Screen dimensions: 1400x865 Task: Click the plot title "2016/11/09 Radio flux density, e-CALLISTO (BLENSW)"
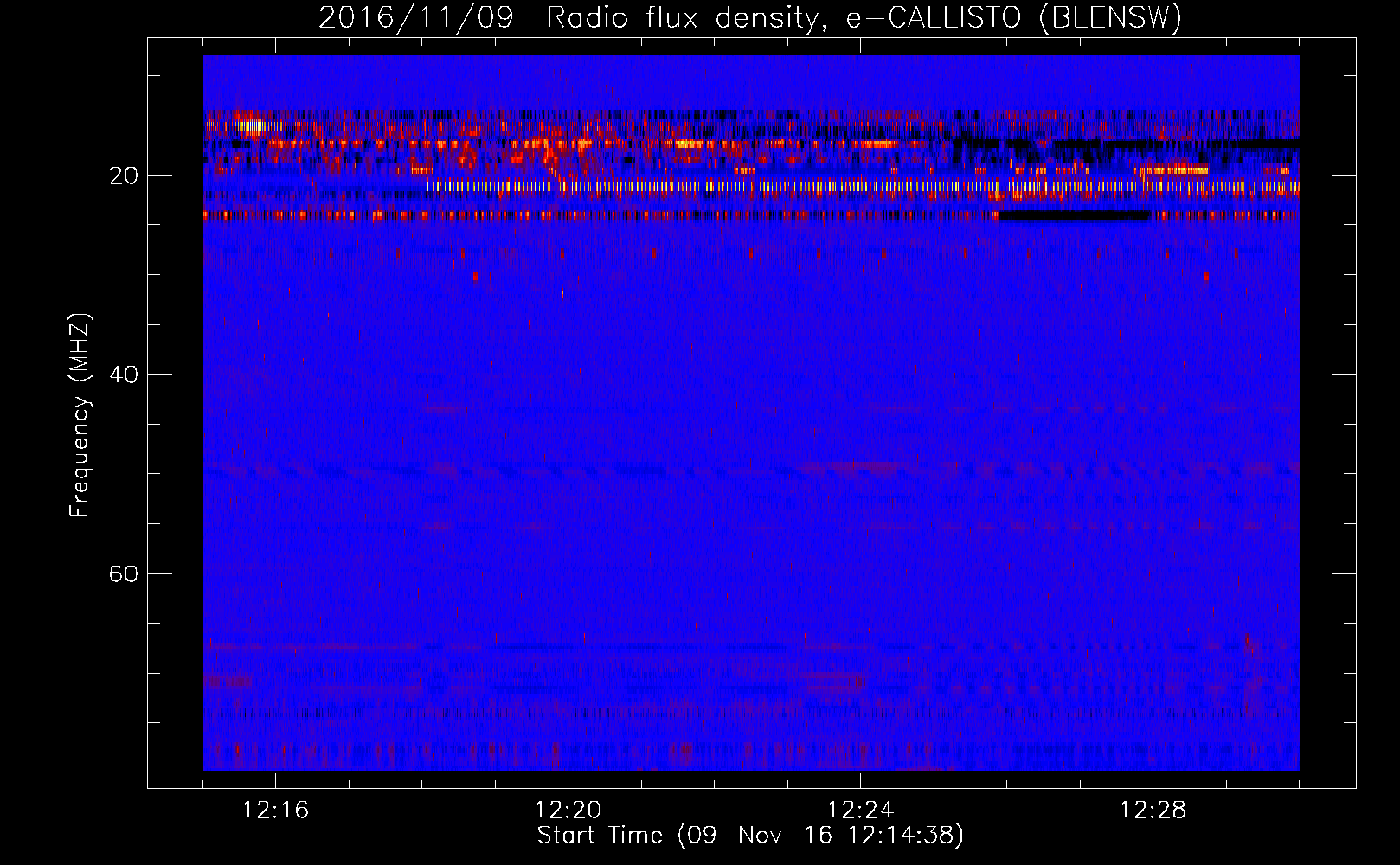tap(749, 17)
